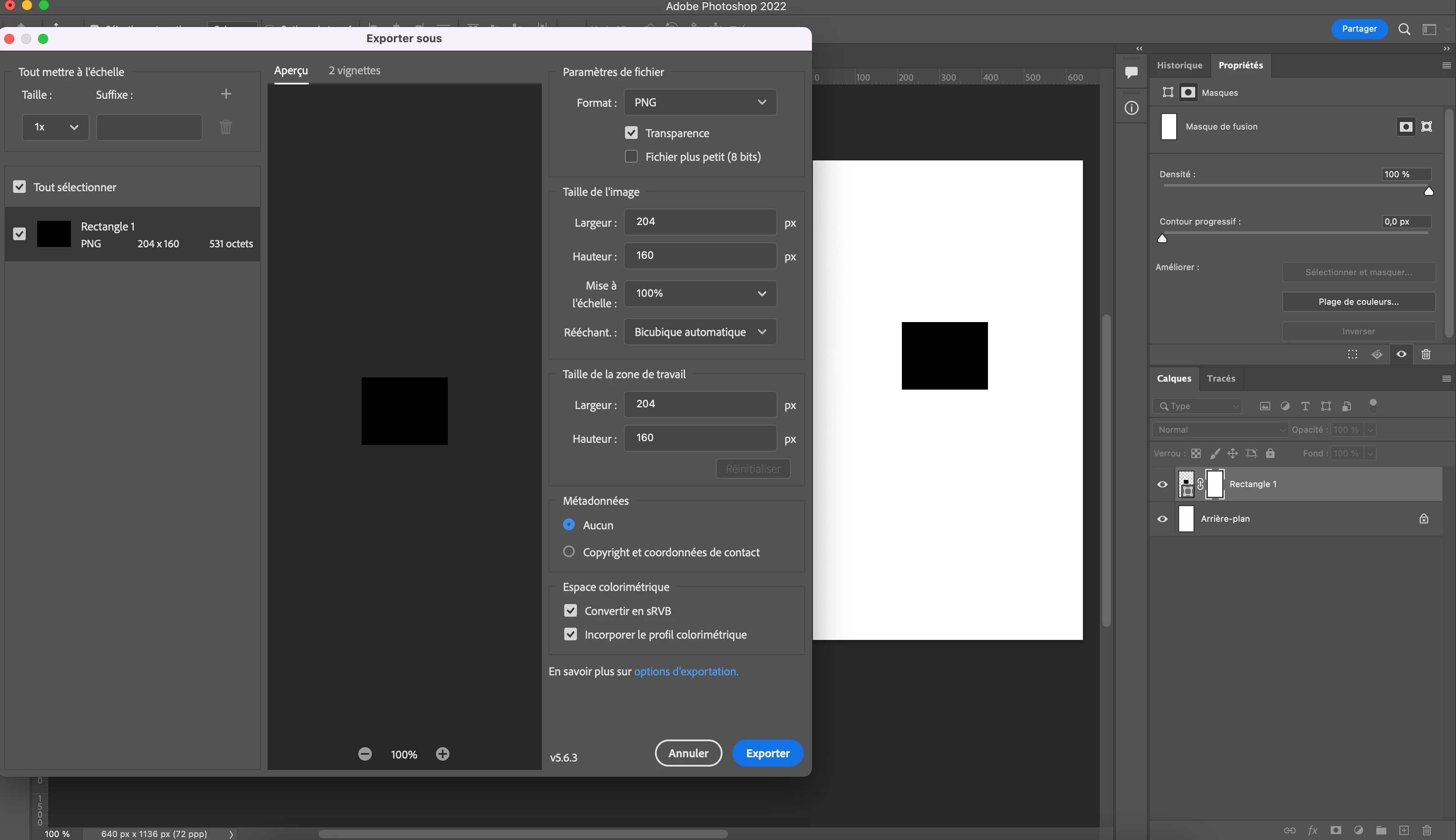Screen dimensions: 1456x840
Task: Select Copyright et coordonnées de contact radio
Action: [x=569, y=552]
